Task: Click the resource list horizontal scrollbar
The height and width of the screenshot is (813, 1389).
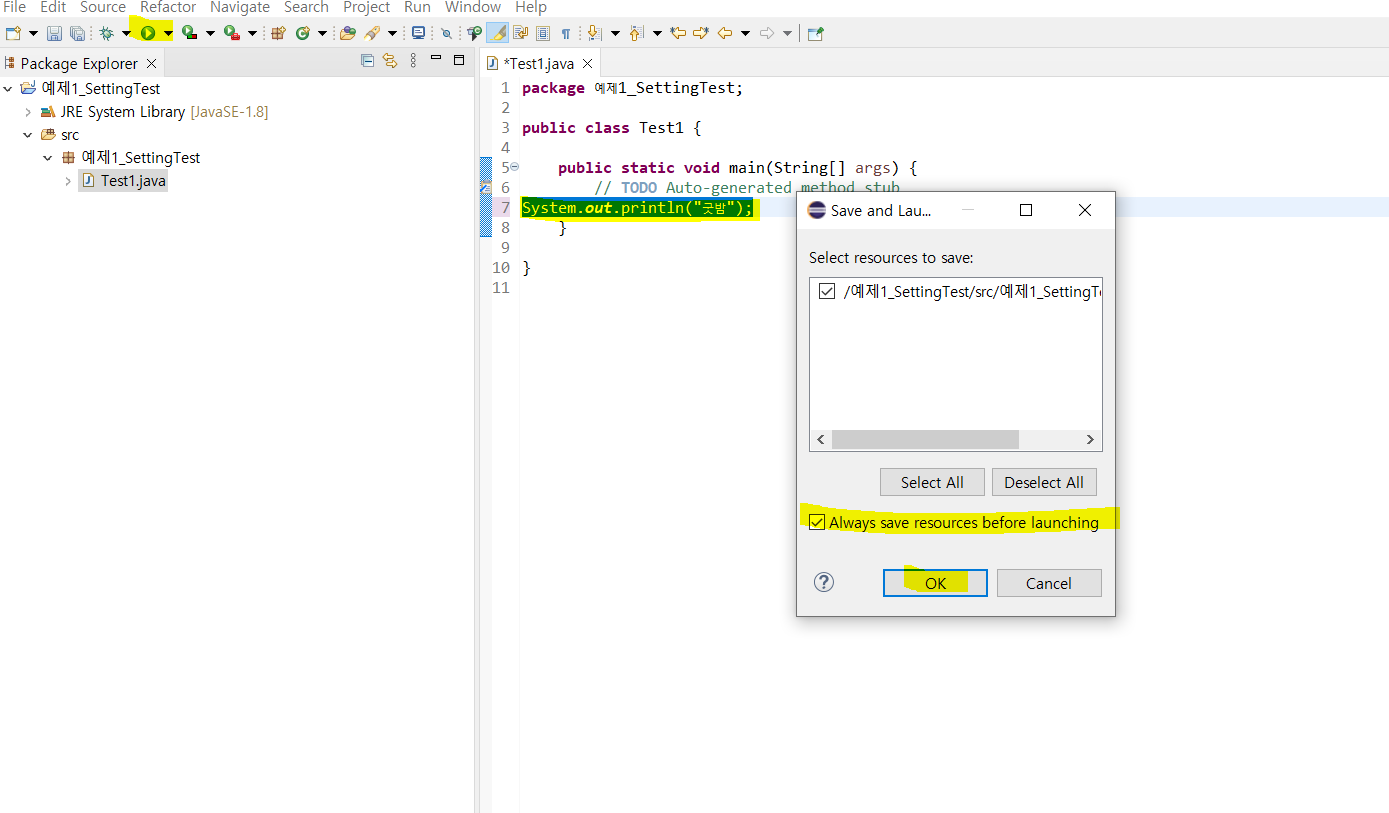Action: (925, 440)
